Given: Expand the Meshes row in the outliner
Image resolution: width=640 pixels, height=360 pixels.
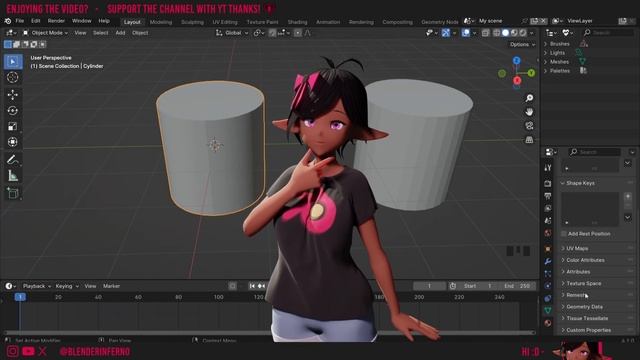Looking at the screenshot, I should point(546,62).
